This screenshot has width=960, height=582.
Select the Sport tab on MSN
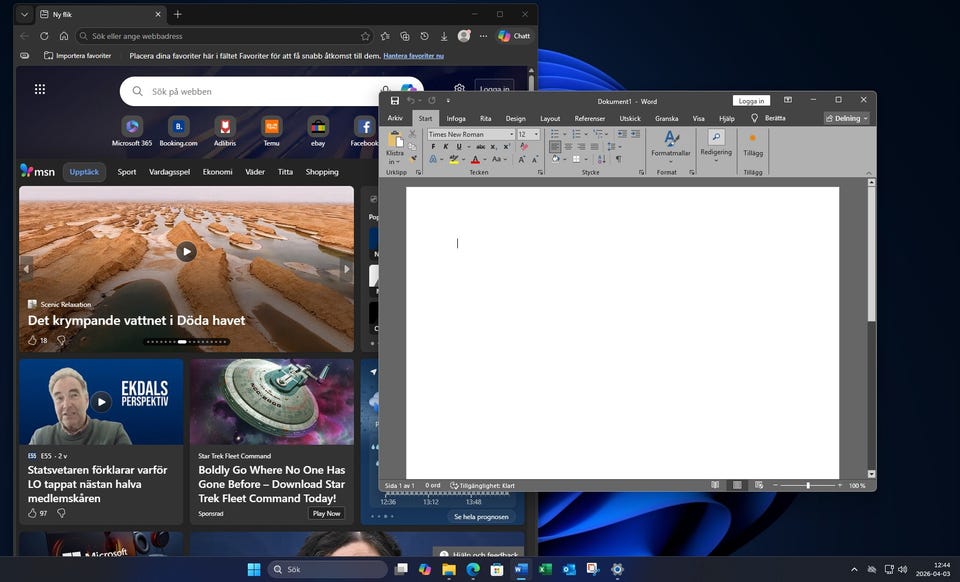pyautogui.click(x=127, y=172)
